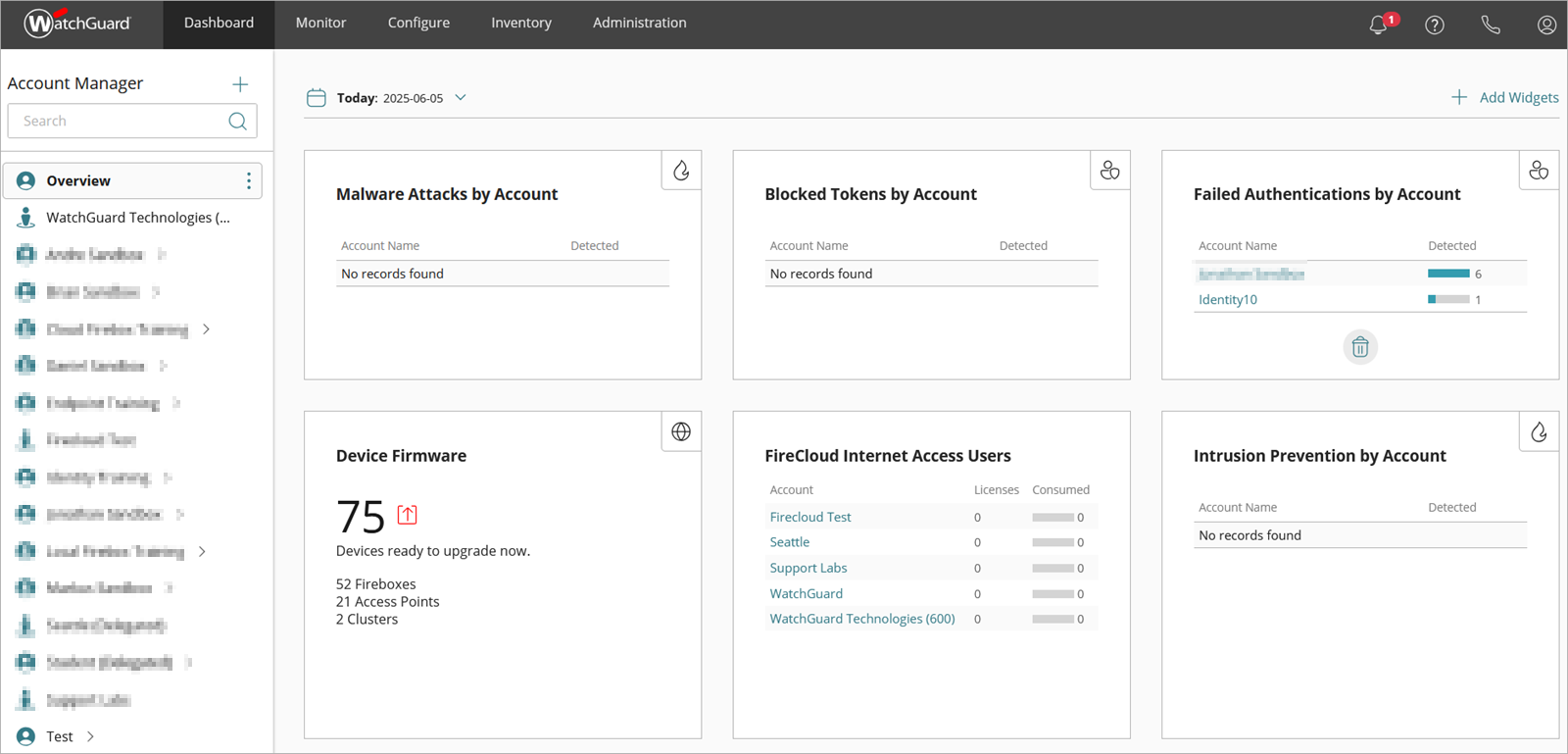Open the user profile icon
Image resolution: width=1568 pixels, height=754 pixels.
point(1546,25)
